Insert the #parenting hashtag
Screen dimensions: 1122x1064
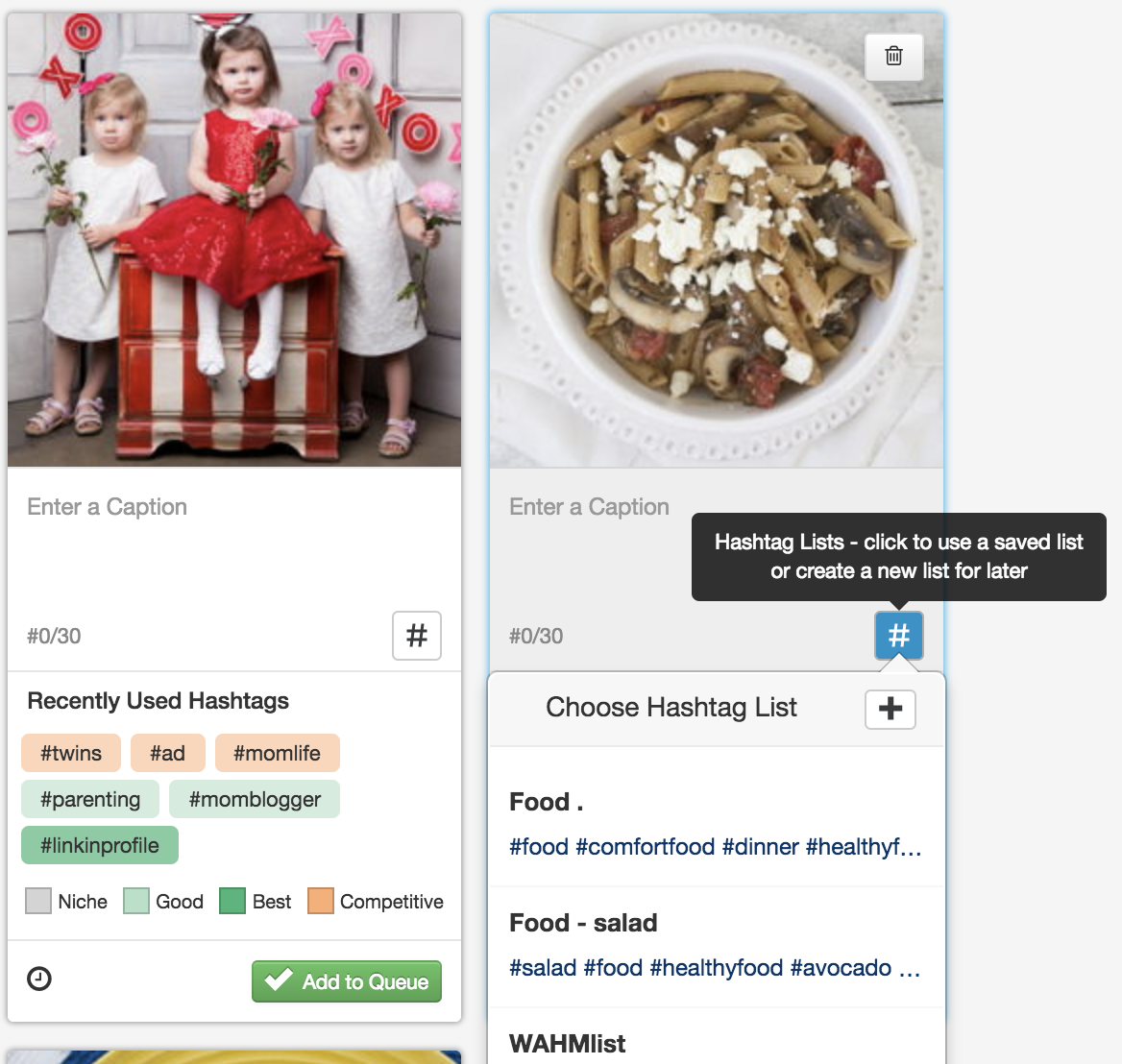(90, 800)
